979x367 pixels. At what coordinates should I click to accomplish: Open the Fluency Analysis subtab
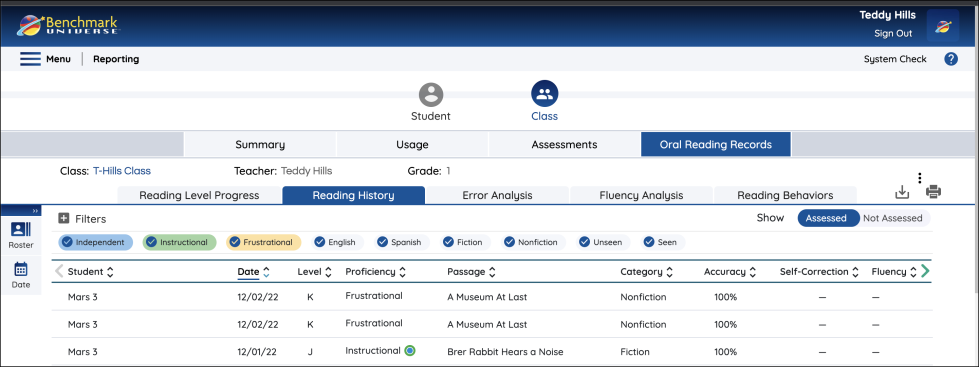(641, 195)
